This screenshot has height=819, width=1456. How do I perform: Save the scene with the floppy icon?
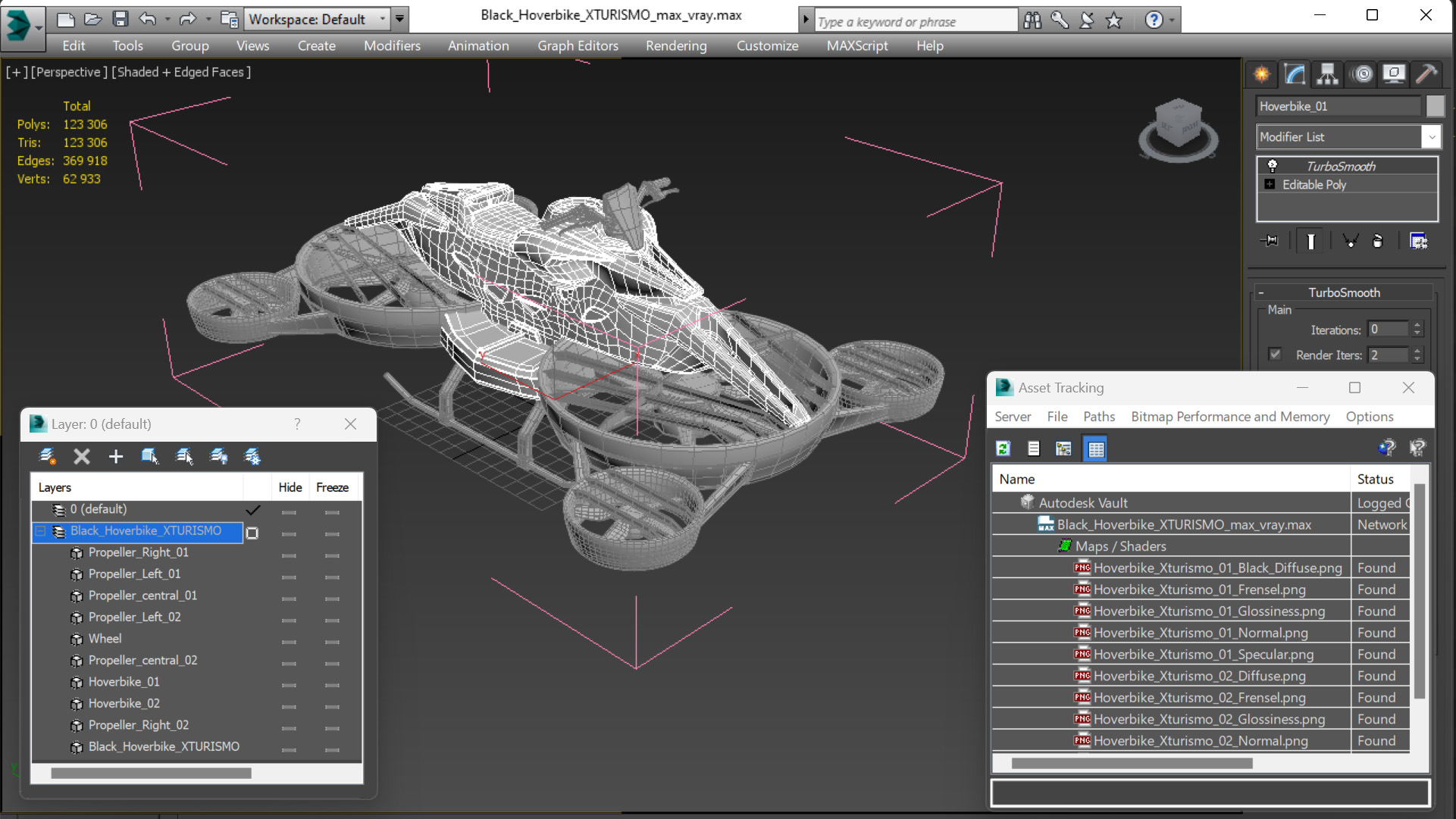click(x=120, y=19)
